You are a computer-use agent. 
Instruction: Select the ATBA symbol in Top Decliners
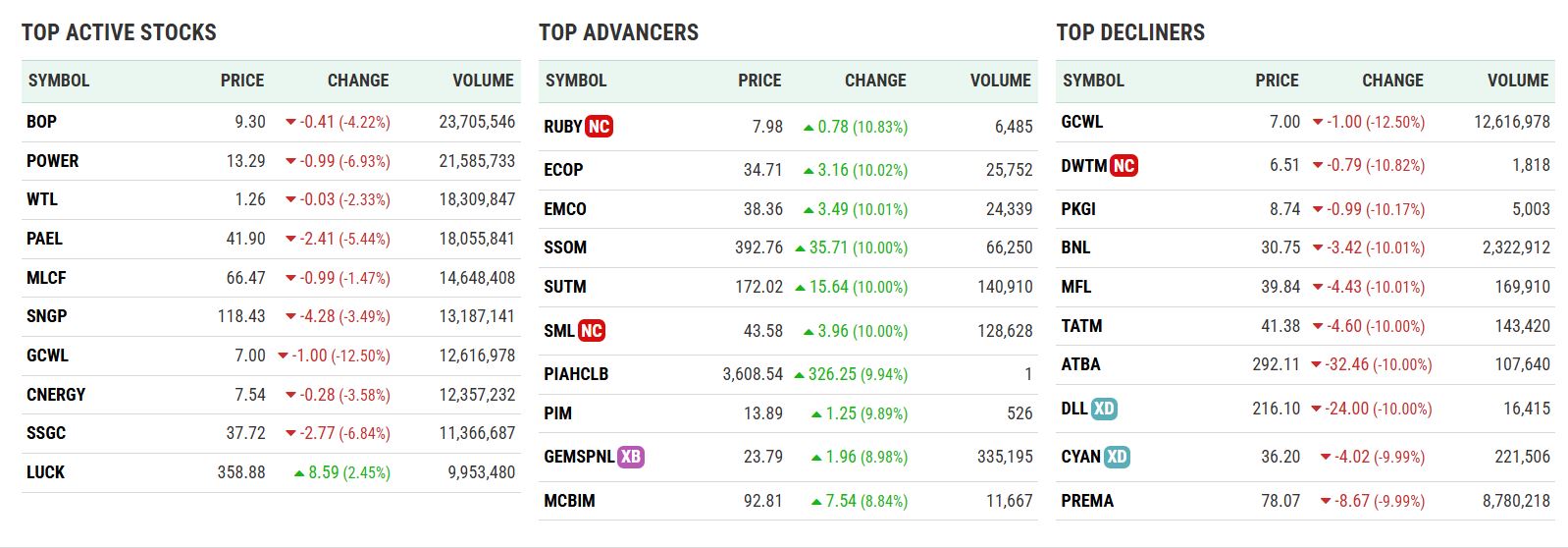1080,364
